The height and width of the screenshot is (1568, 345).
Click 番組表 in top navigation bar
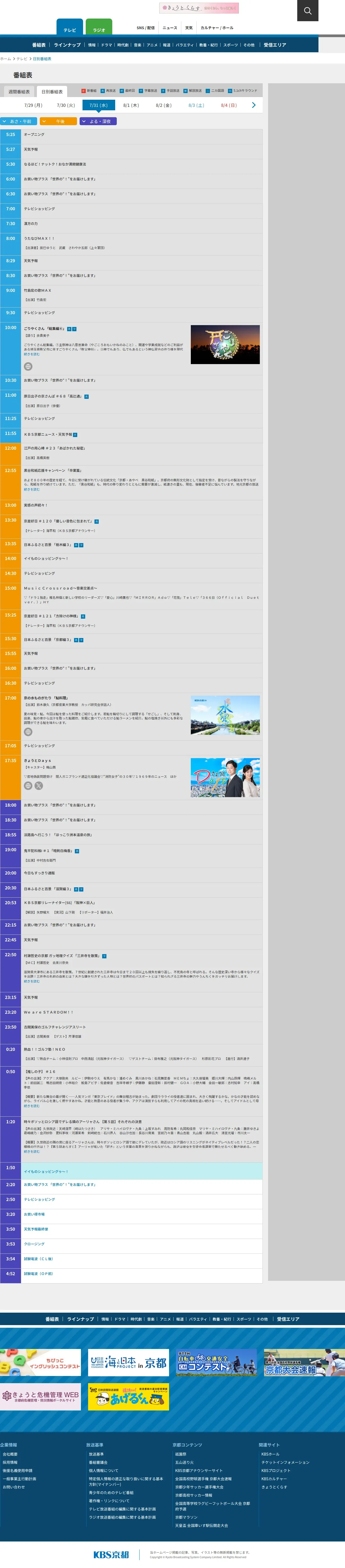pos(39,45)
